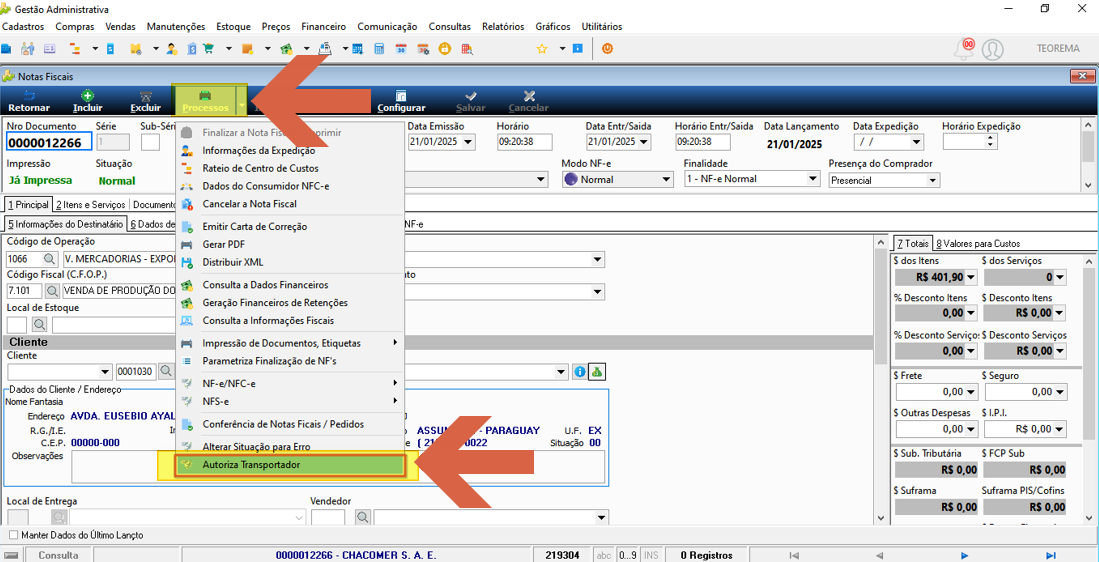The width and height of the screenshot is (1099, 562).
Task: Open Informações da Expedição entry
Action: click(x=290, y=151)
